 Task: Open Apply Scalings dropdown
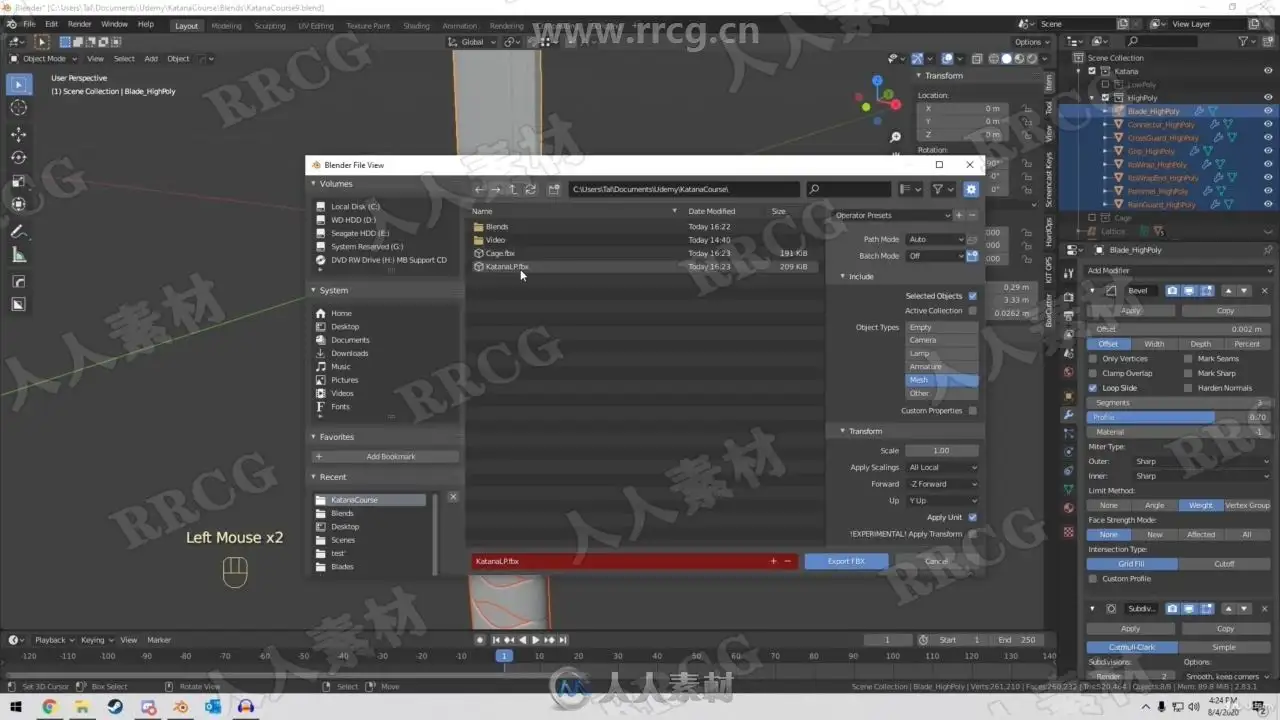point(942,468)
